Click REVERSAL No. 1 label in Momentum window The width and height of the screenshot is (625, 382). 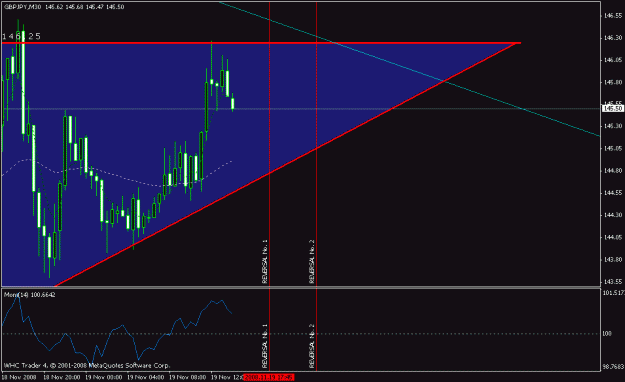pyautogui.click(x=265, y=346)
